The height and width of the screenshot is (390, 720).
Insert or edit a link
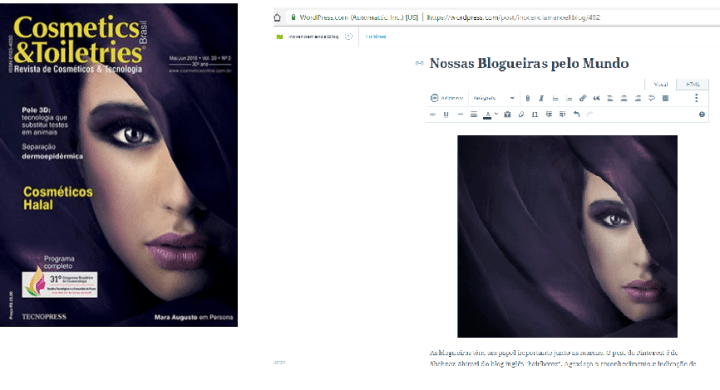coord(583,98)
